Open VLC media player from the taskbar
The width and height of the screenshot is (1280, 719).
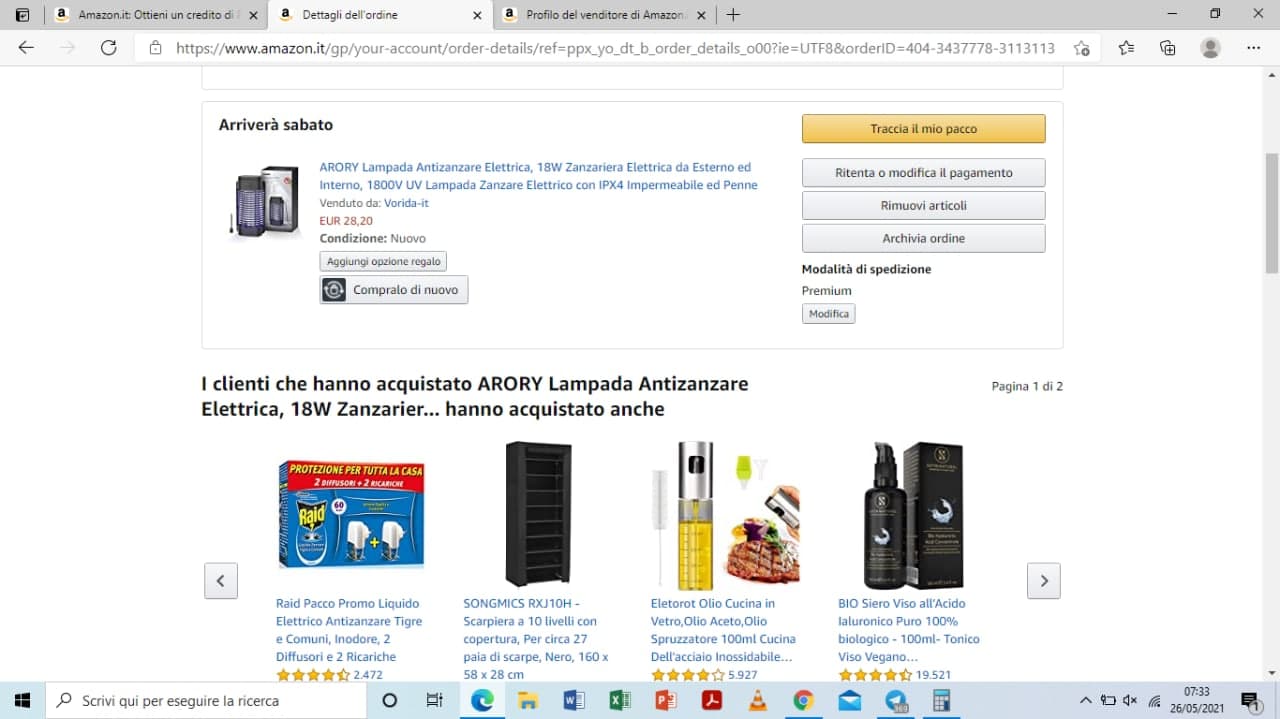click(x=758, y=700)
